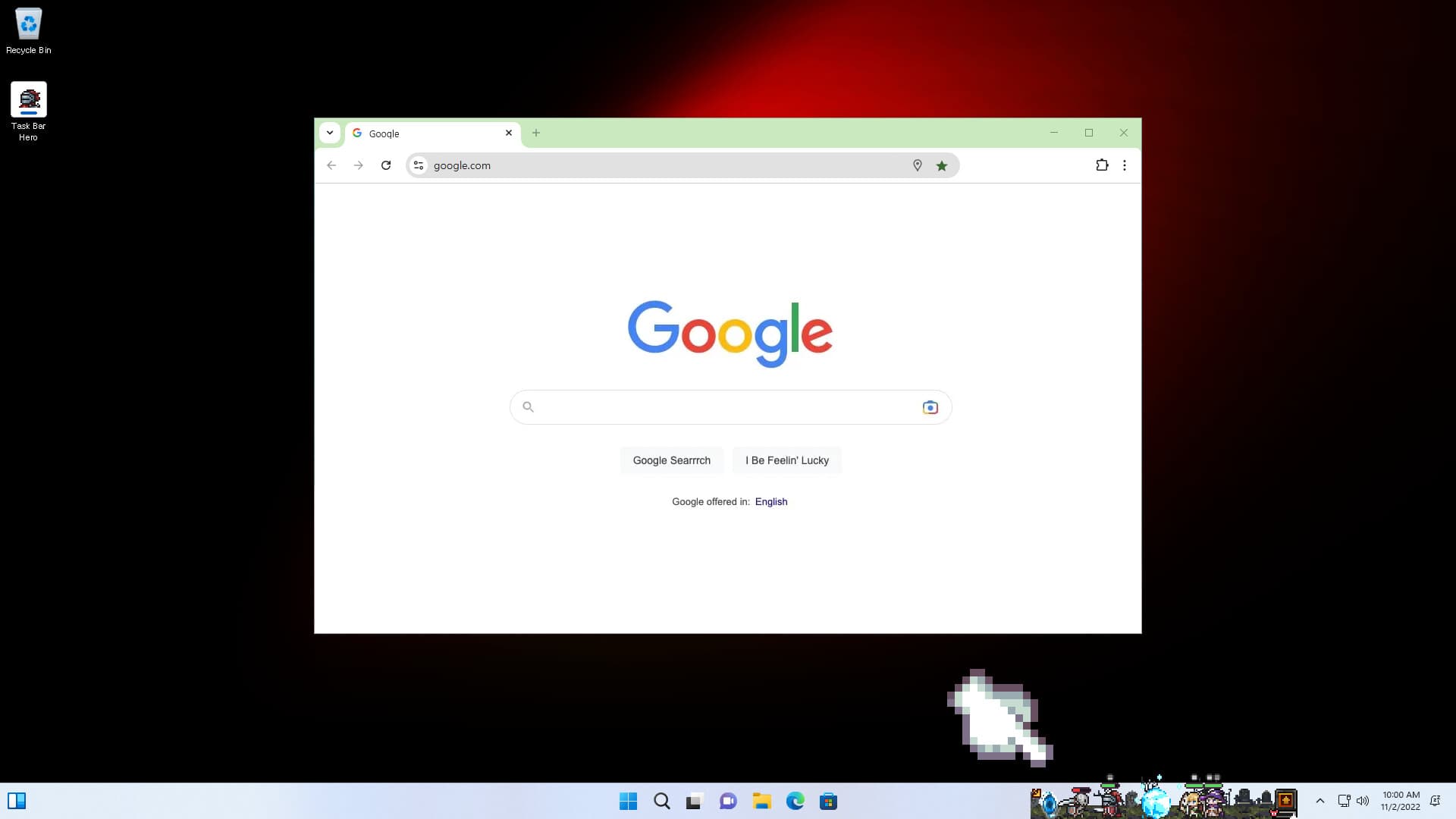1456x819 pixels.
Task: Open the Windows Start menu
Action: click(629, 801)
